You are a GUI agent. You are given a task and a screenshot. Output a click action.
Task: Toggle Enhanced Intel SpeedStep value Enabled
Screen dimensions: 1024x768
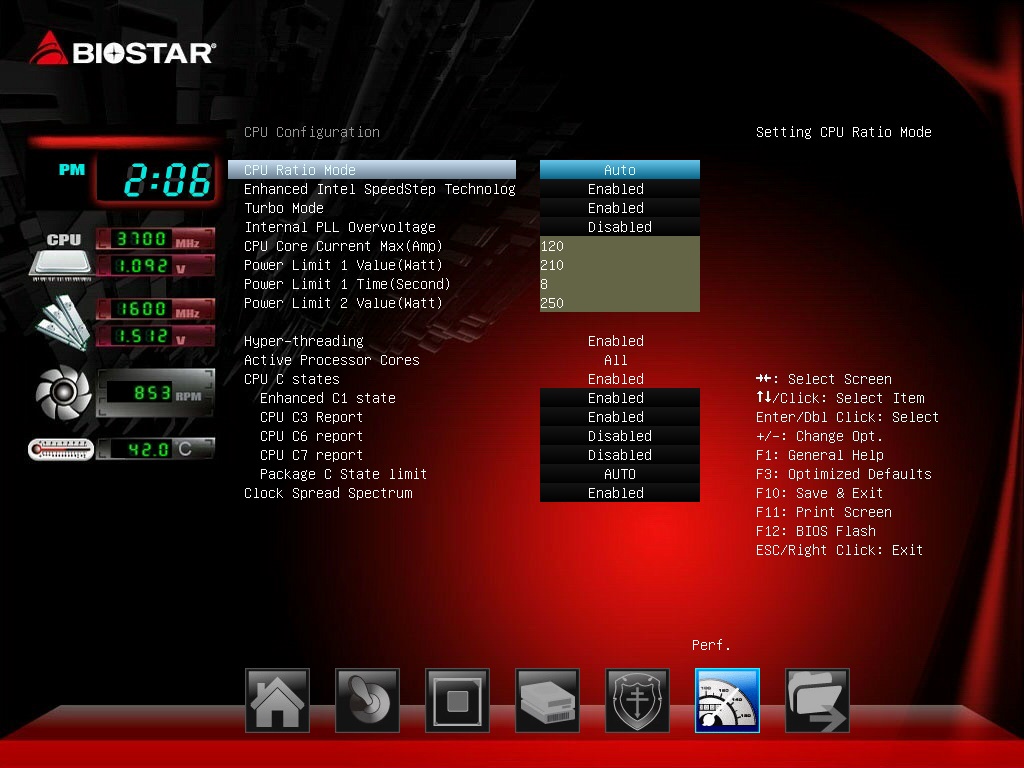[x=620, y=189]
